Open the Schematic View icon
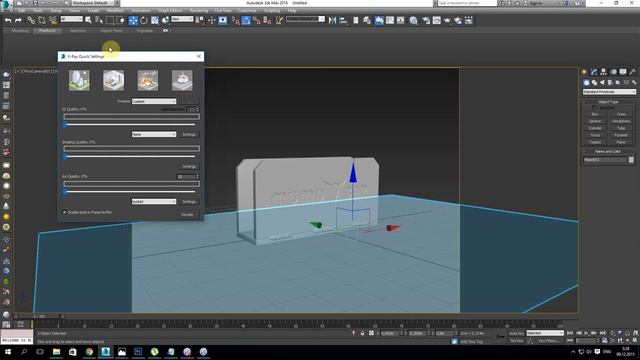Image resolution: width=640 pixels, height=360 pixels. click(x=401, y=20)
